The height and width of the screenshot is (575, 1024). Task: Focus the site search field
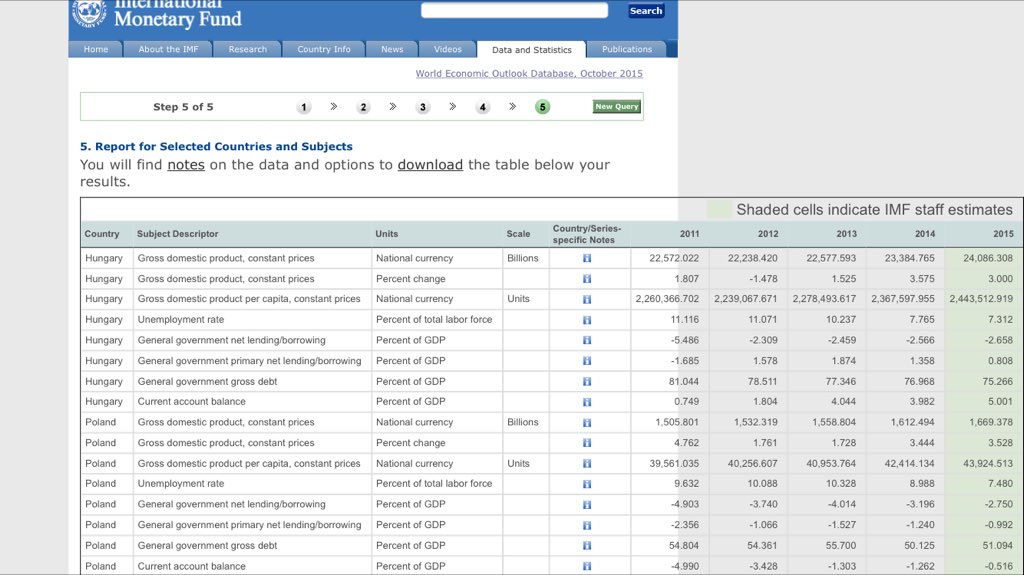(x=515, y=10)
